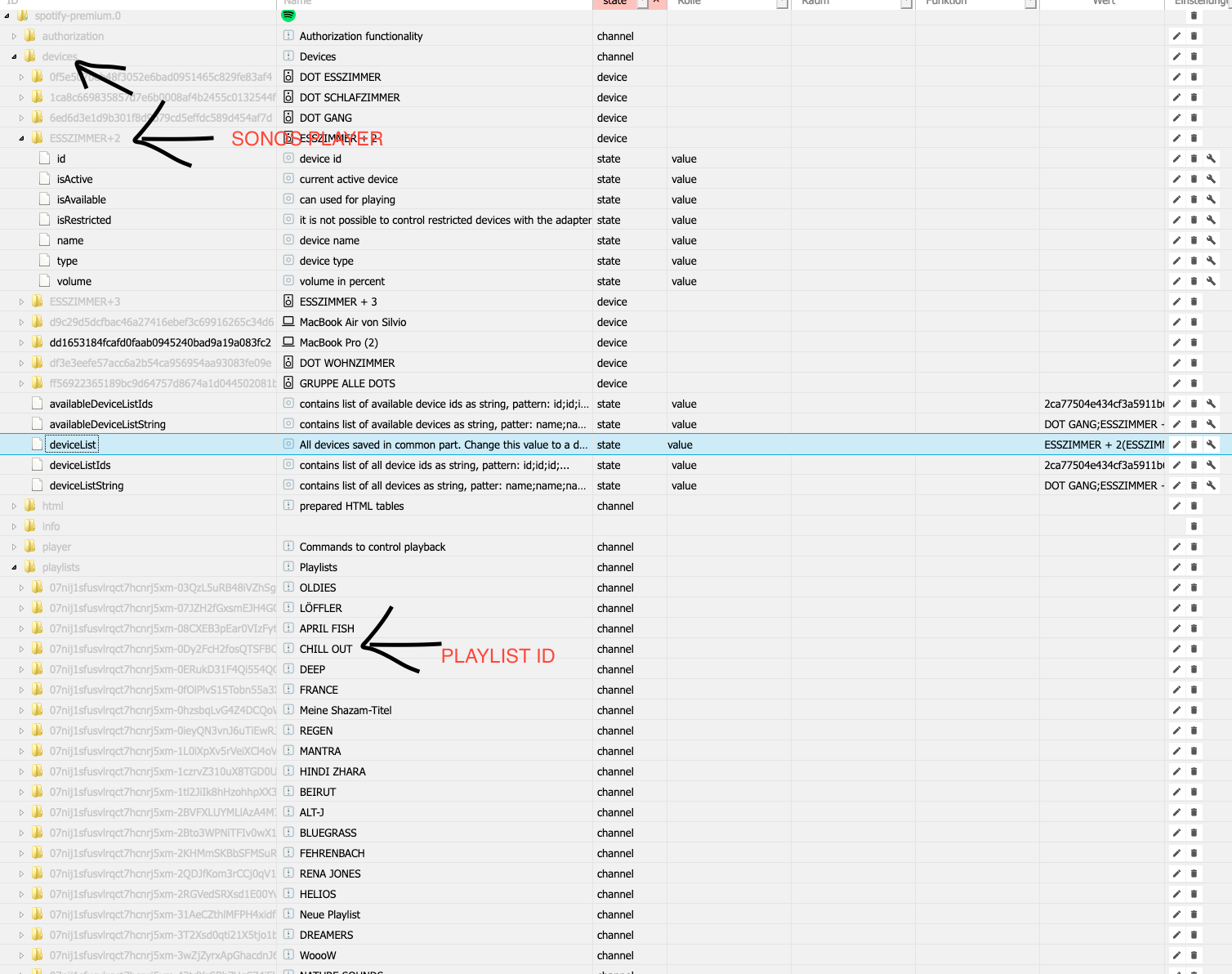Screen dimensions: 1232x974
Task: Expand the player folder
Action: point(14,547)
